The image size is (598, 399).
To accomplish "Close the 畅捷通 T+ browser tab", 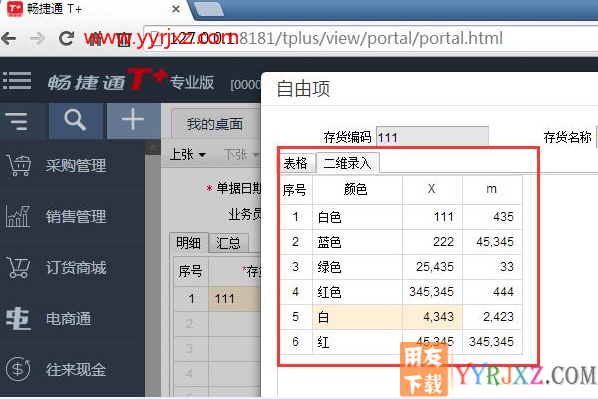I will pyautogui.click(x=176, y=9).
